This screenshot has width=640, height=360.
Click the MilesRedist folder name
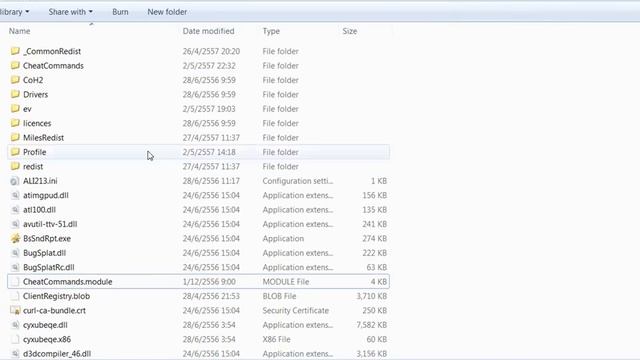point(43,138)
